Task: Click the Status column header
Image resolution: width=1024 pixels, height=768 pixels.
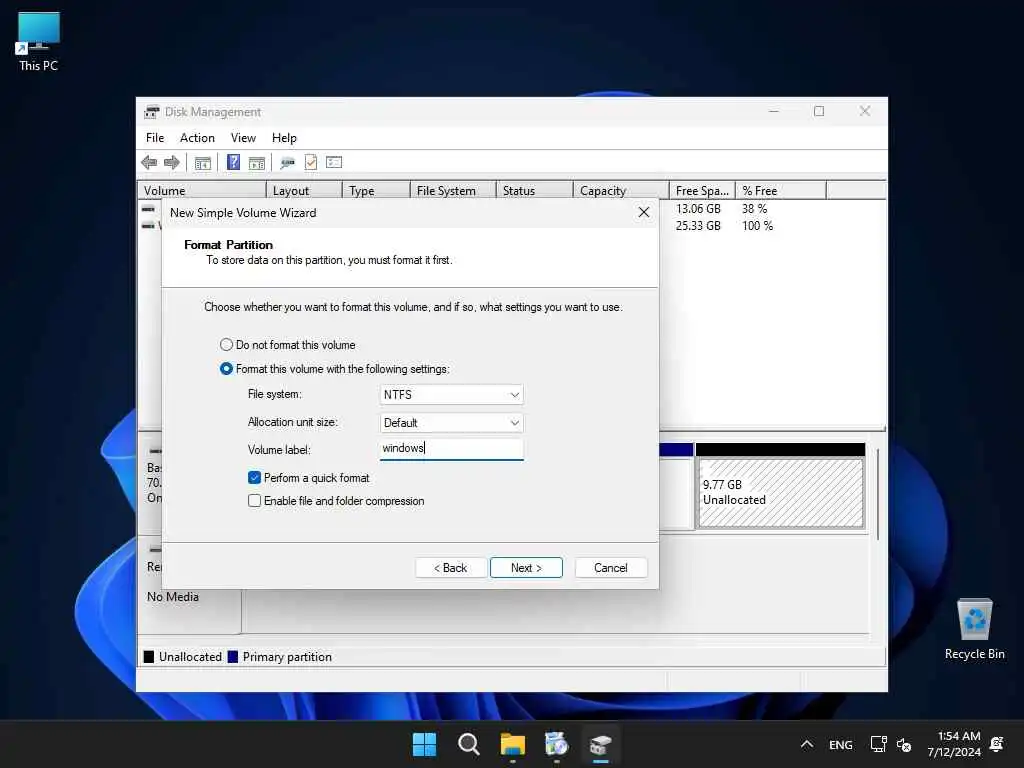Action: click(534, 190)
